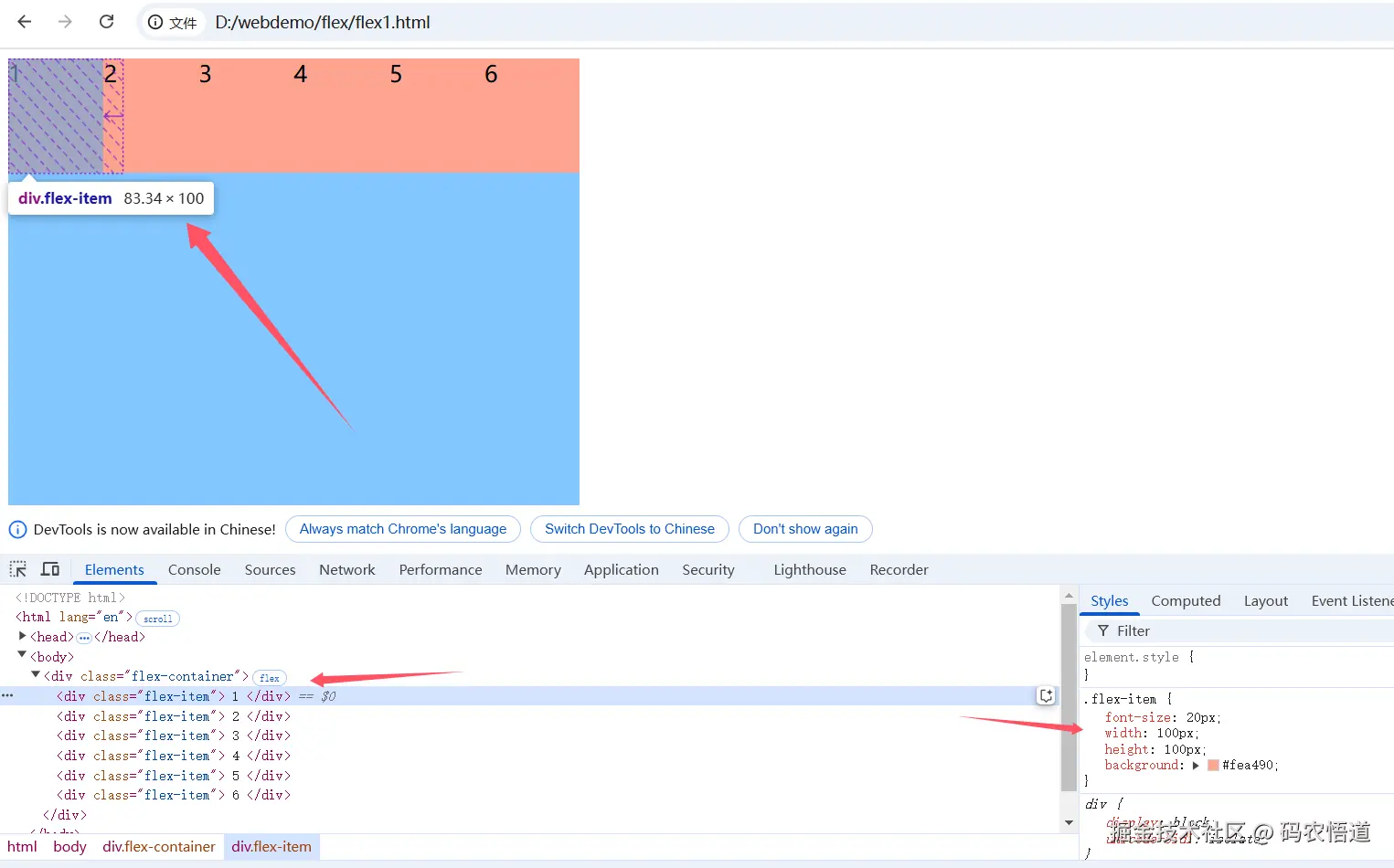Select the flex-item div containing 2
The height and width of the screenshot is (868, 1394).
coord(174,716)
